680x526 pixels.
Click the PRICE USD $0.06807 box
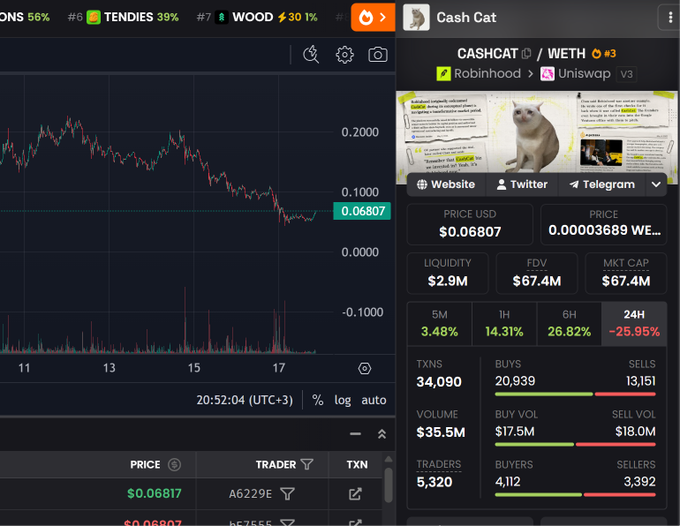tap(470, 224)
